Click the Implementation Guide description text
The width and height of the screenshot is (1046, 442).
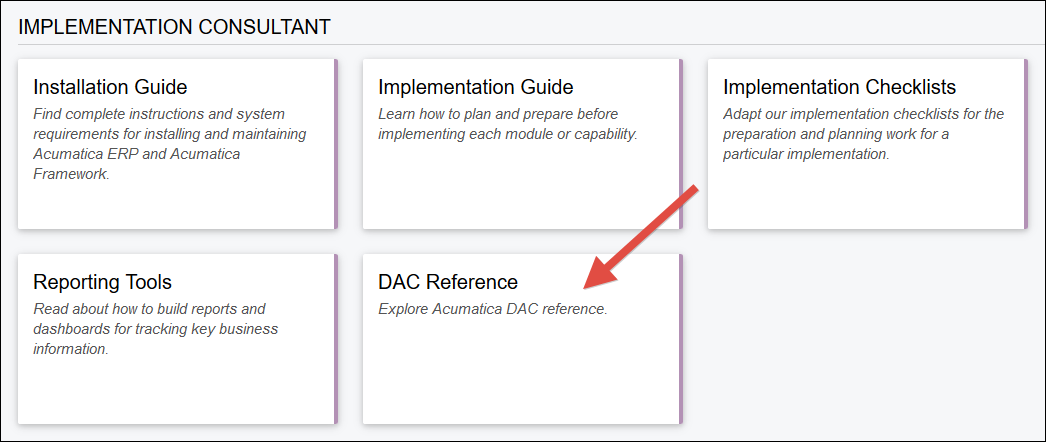point(507,124)
